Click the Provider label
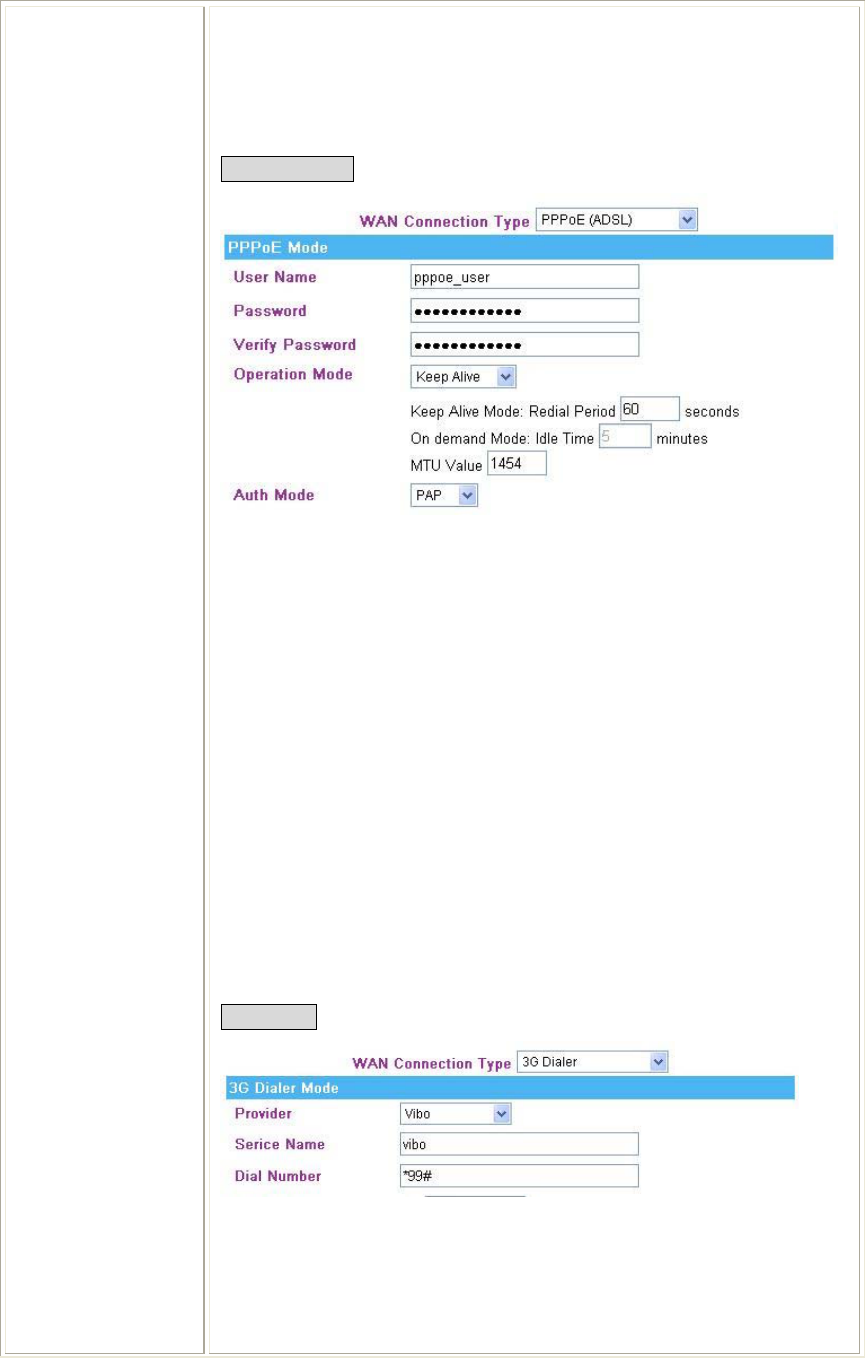 coord(264,1113)
